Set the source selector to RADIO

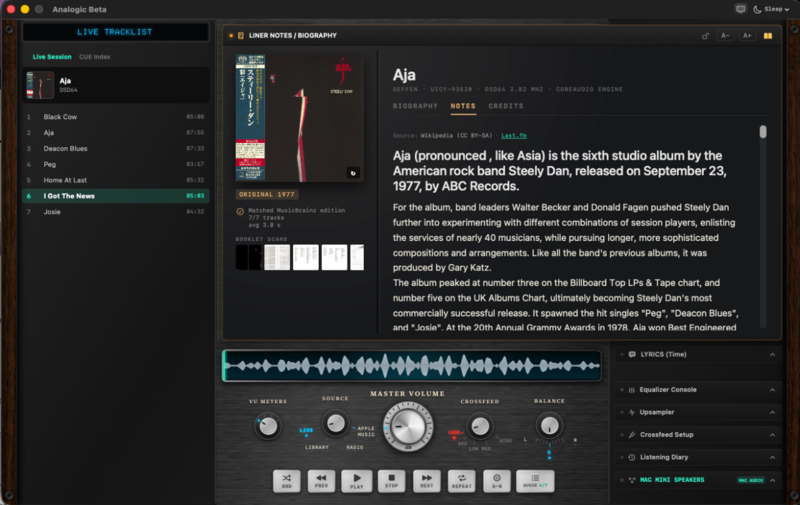355,447
